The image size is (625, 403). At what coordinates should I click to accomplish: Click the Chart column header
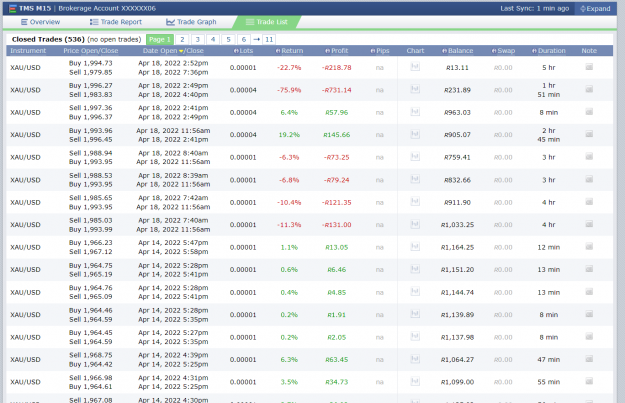(x=415, y=51)
